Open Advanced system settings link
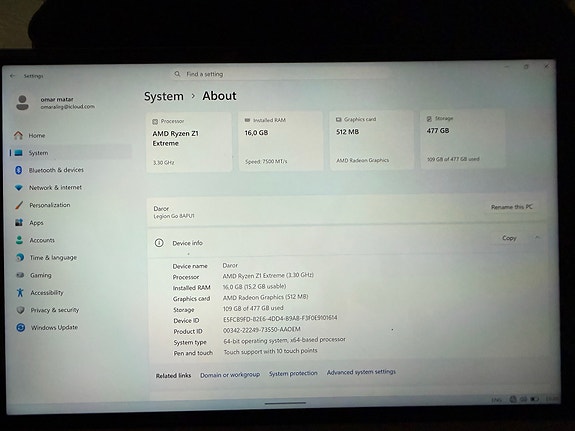This screenshot has height=431, width=575. coord(361,372)
